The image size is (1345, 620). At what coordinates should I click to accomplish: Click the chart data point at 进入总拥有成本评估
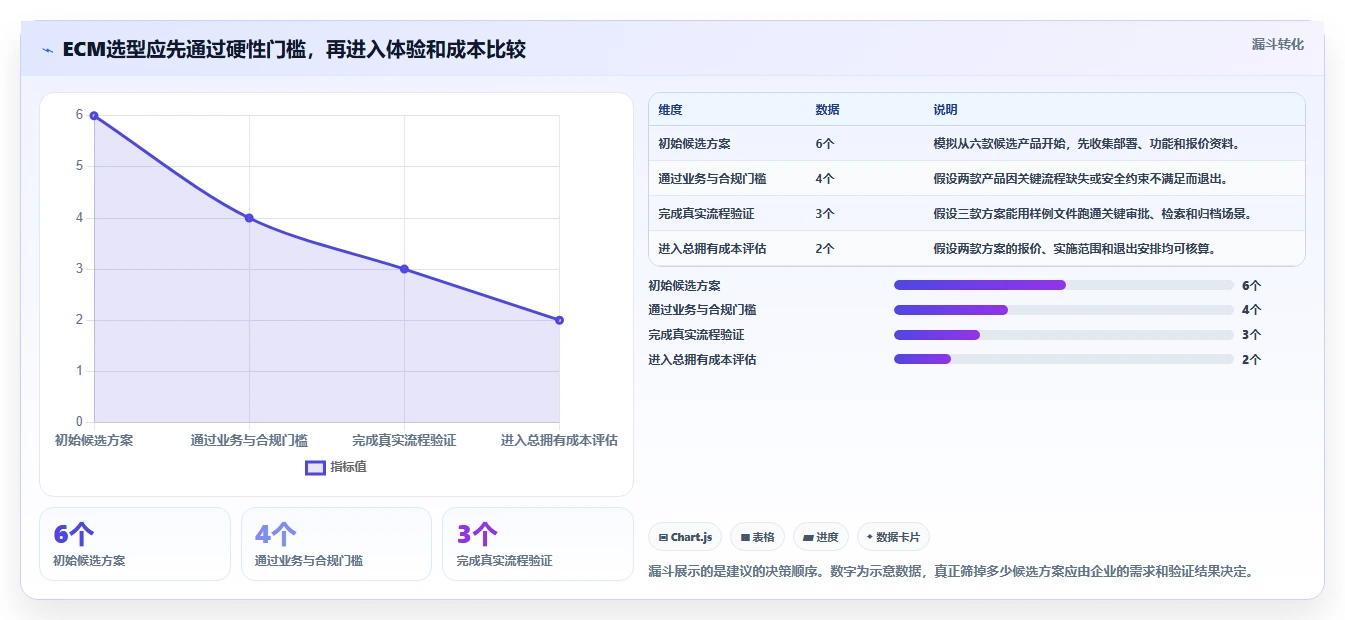tap(559, 320)
